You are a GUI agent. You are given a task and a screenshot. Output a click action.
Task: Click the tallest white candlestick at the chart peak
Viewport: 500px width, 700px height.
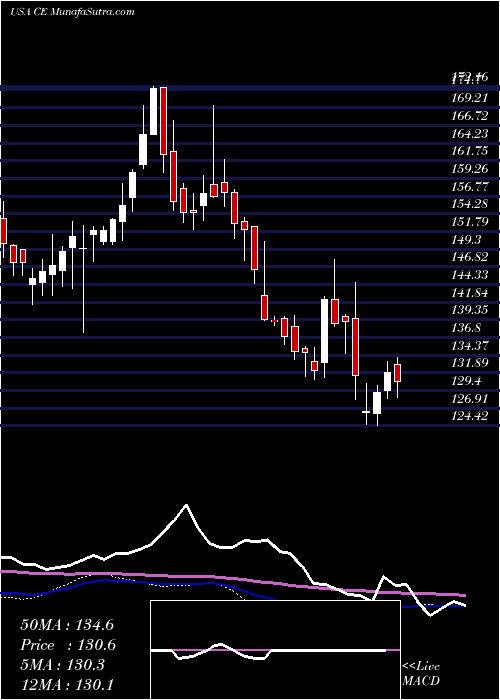[153, 111]
